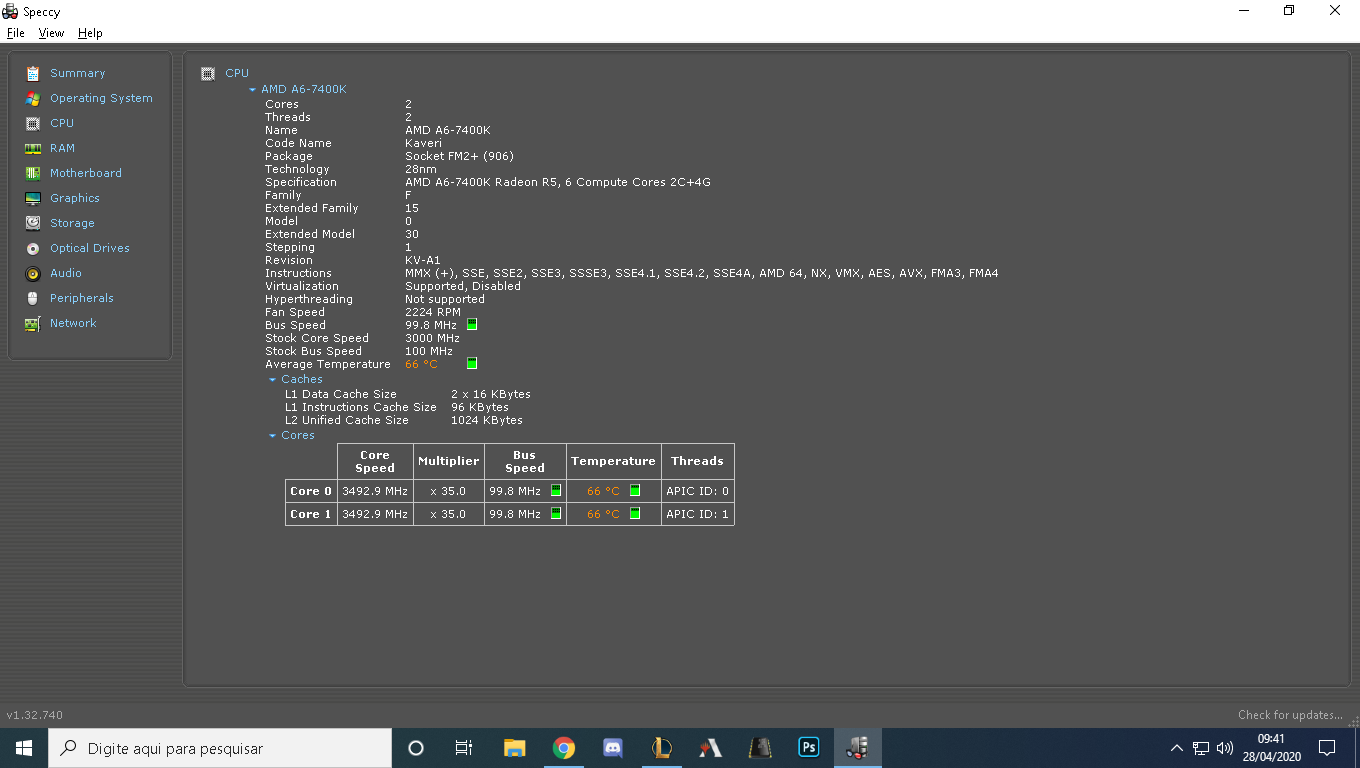
Task: Click green graph icon next to Bus Speed 99.8 MHz row
Action: (x=472, y=325)
